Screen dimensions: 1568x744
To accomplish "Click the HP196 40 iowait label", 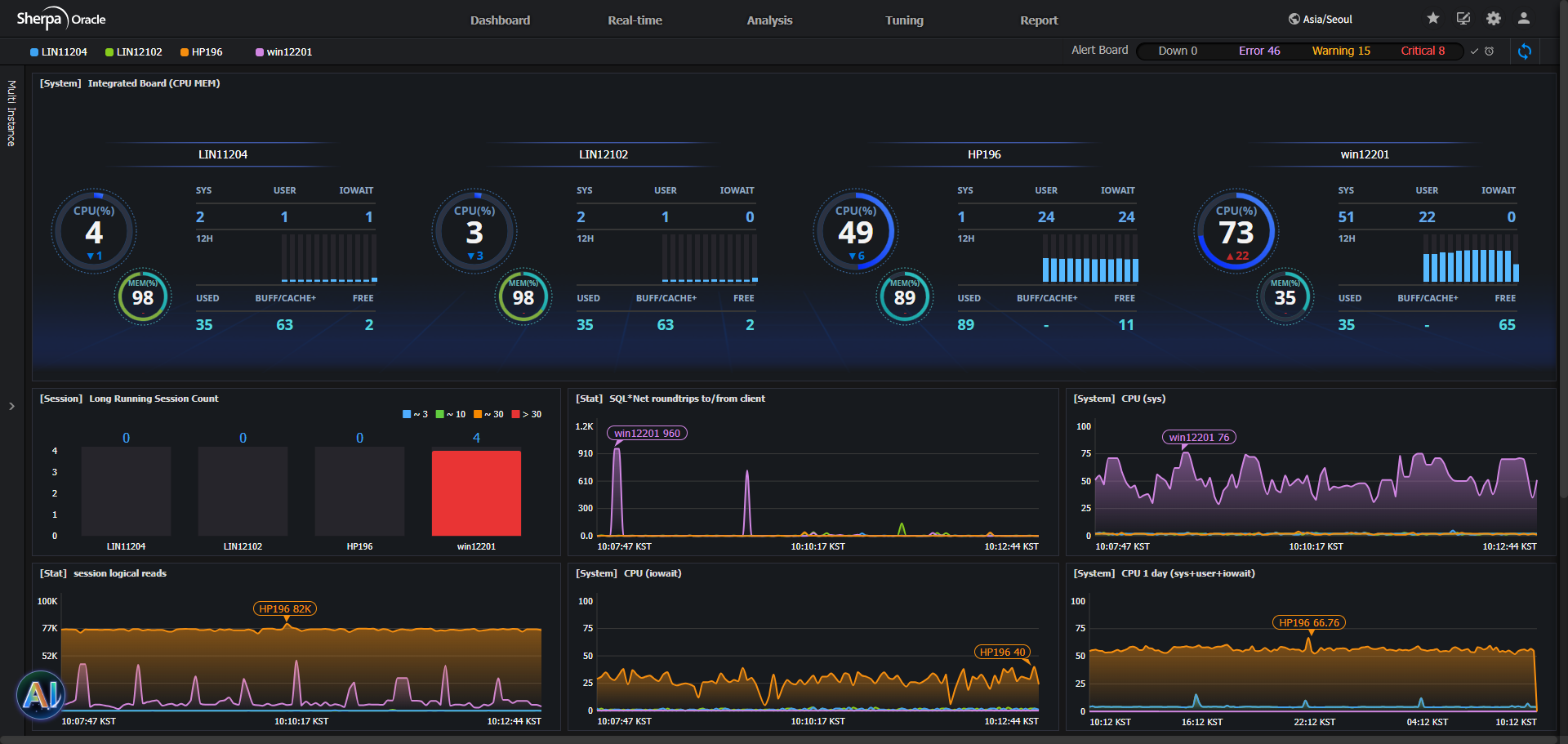I will click(x=1002, y=653).
